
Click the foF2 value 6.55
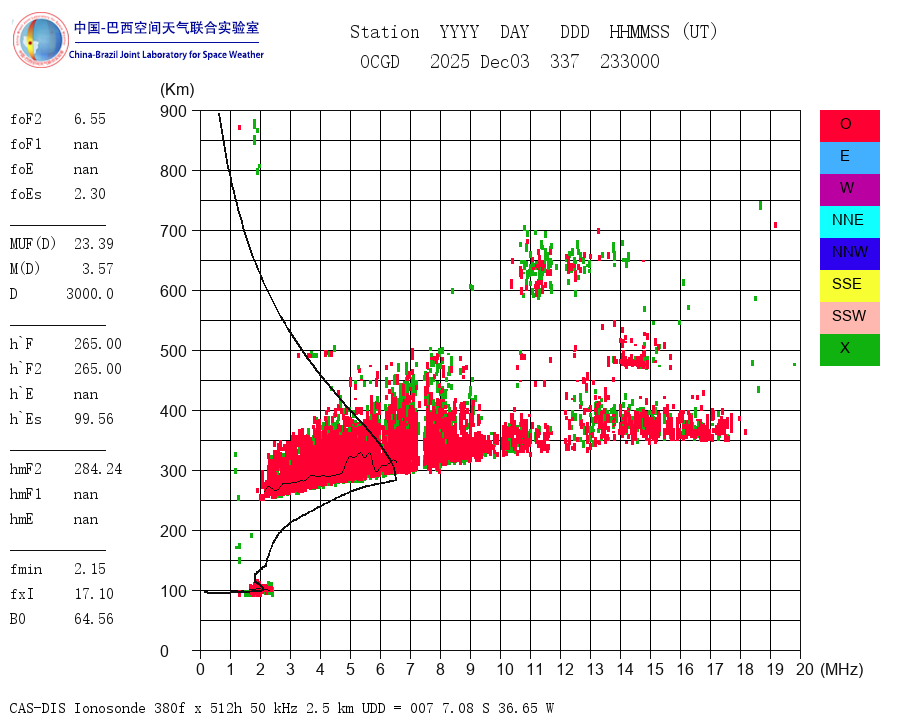pos(90,119)
